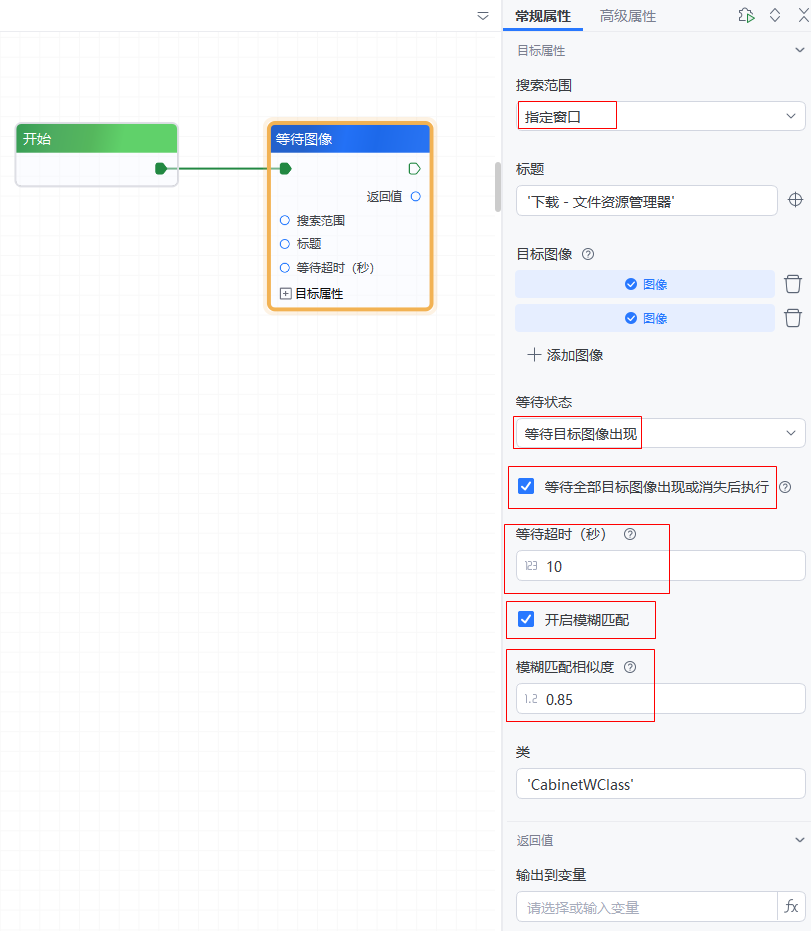Click the first 图像 entry button

645,284
